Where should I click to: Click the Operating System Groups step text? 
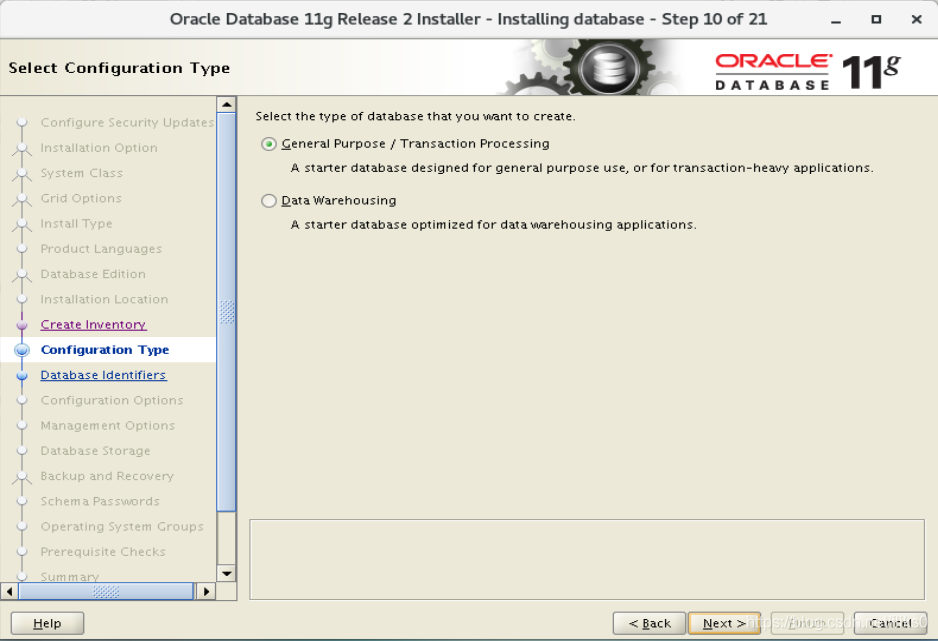point(122,526)
